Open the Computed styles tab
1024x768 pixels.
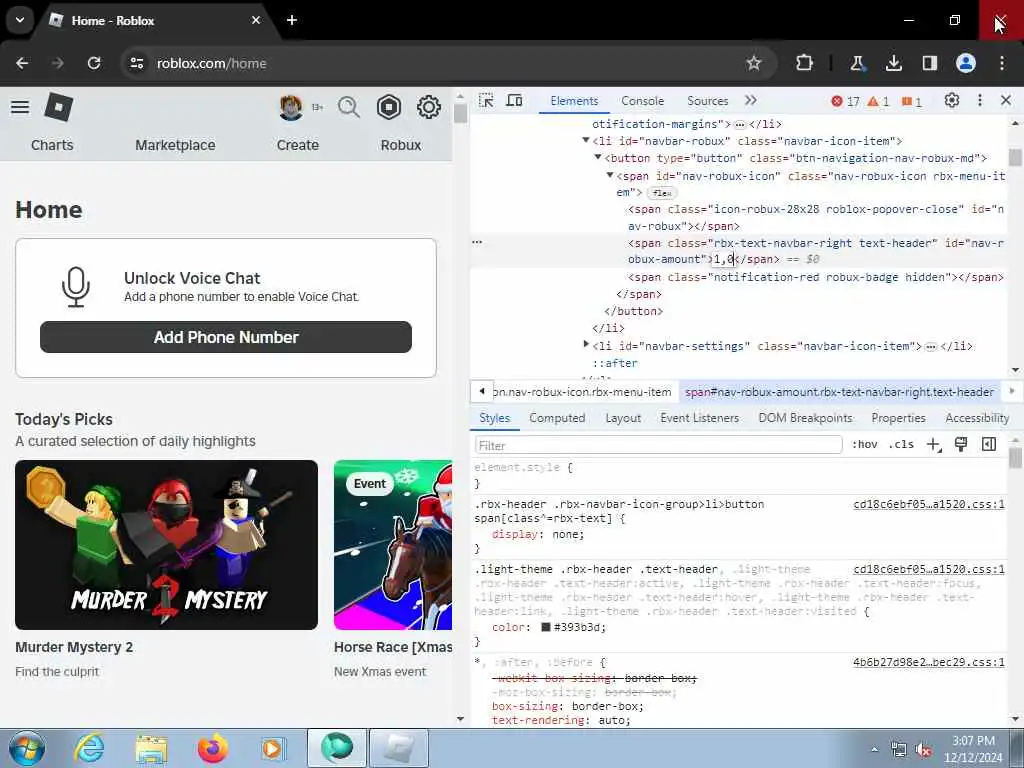(557, 418)
